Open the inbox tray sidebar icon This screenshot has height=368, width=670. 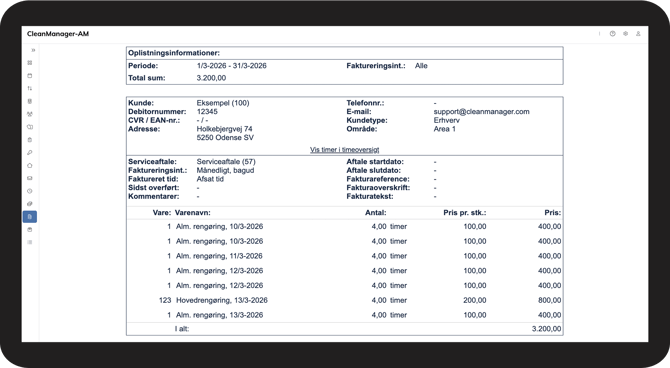(x=30, y=178)
